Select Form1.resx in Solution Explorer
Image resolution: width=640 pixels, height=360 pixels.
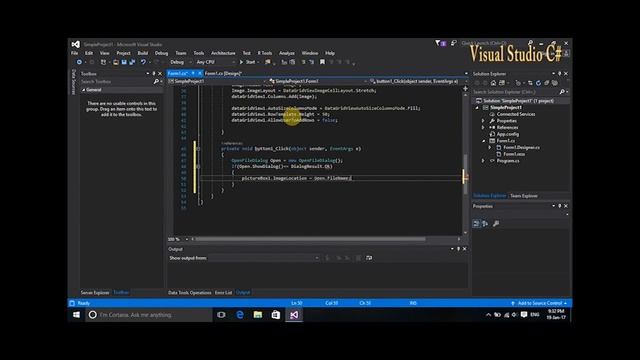coord(514,154)
